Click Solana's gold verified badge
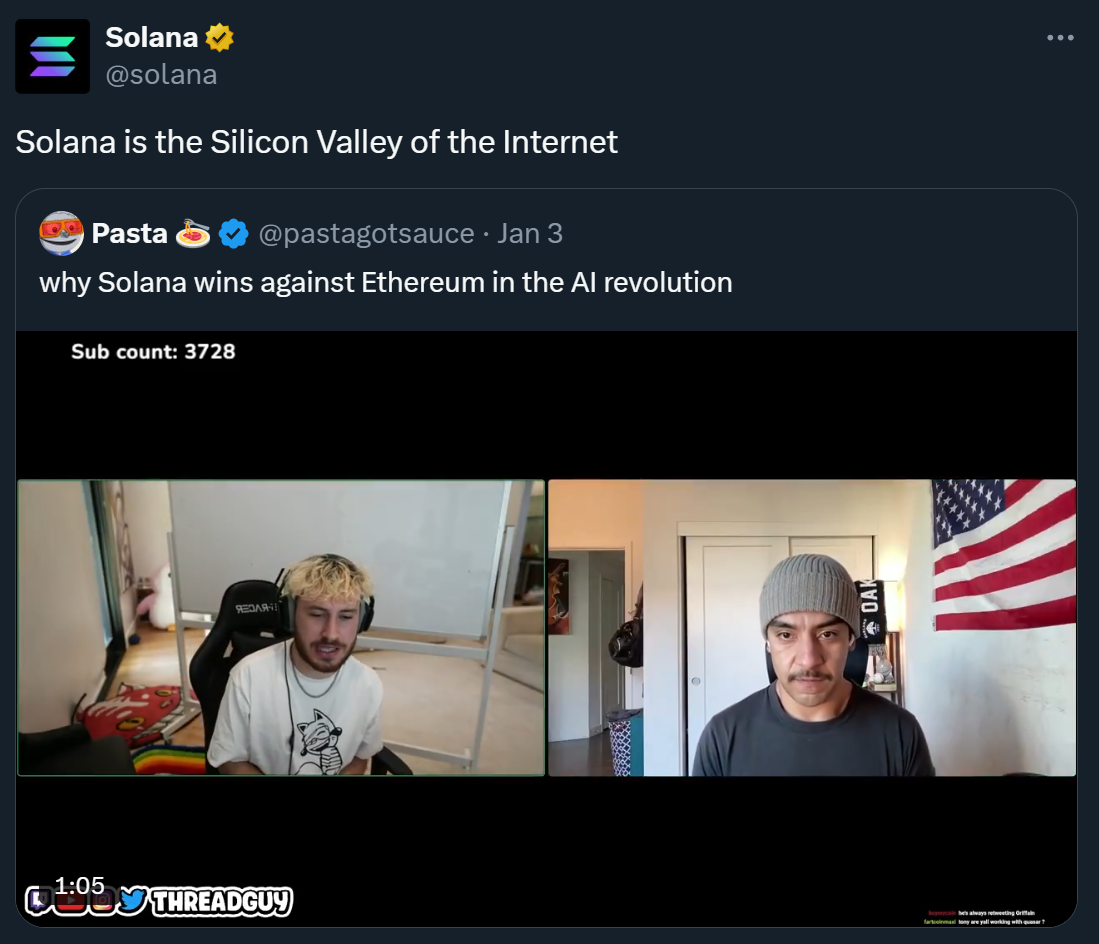Viewport: 1099px width, 944px height. pyautogui.click(x=219, y=37)
